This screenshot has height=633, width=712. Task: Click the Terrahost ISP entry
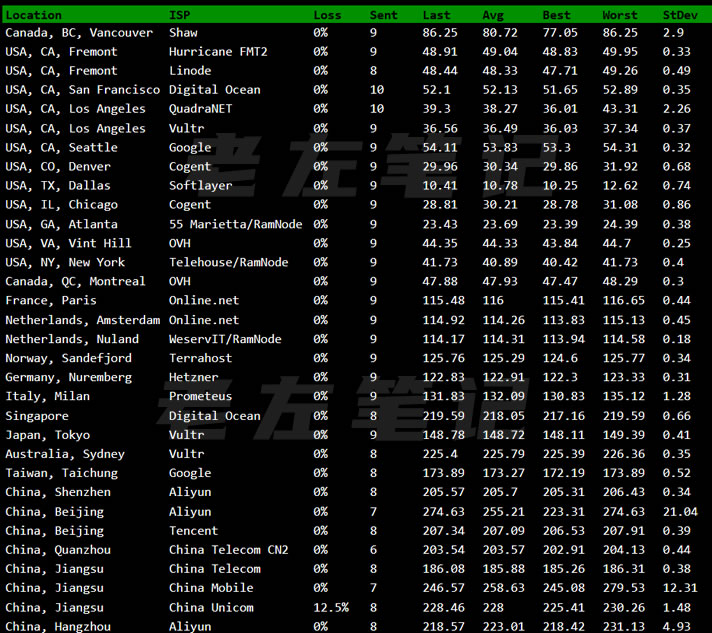(200, 358)
